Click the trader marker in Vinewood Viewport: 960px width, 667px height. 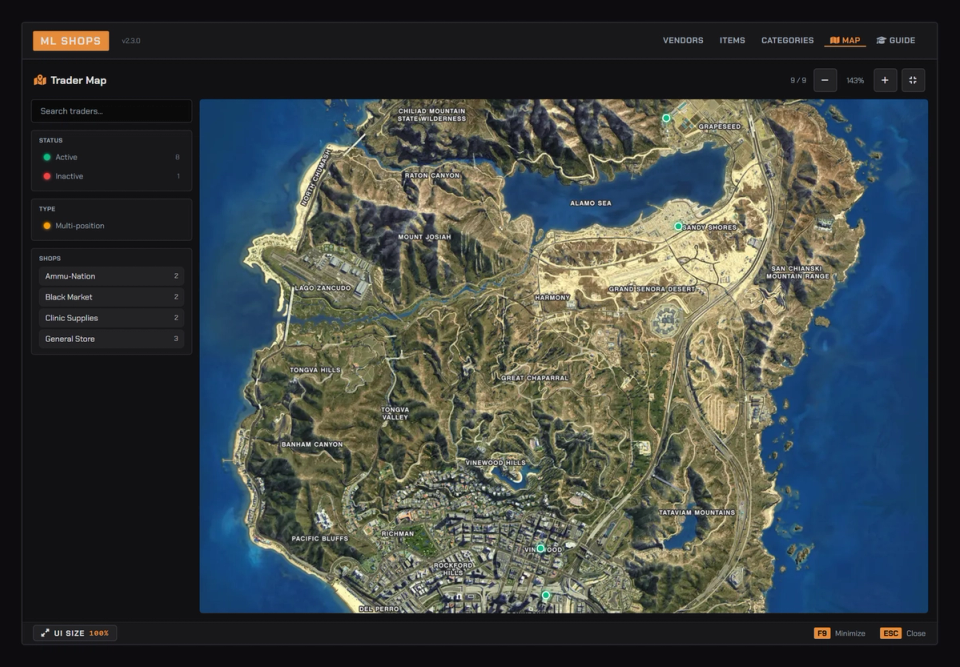point(540,548)
